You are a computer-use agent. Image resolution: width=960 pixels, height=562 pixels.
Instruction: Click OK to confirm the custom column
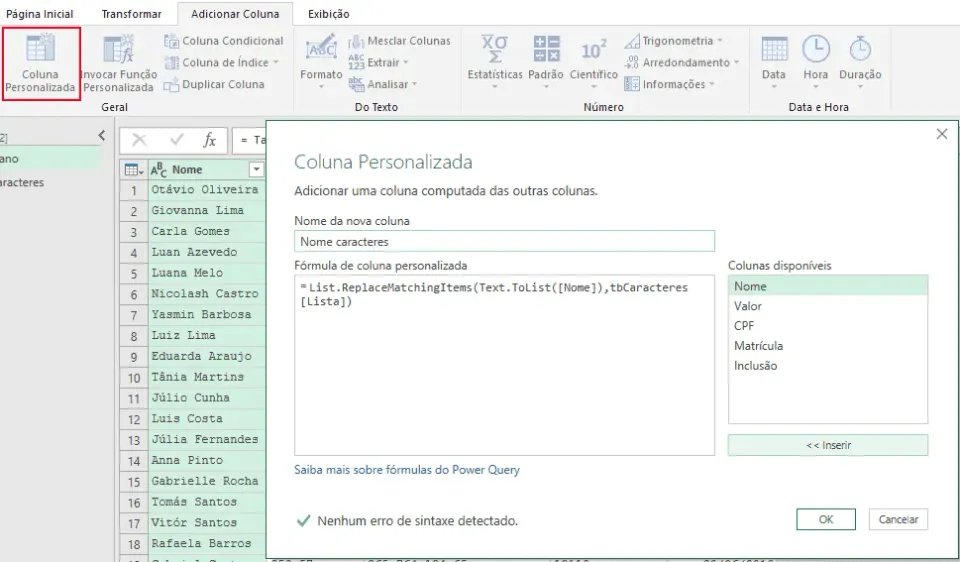(826, 519)
